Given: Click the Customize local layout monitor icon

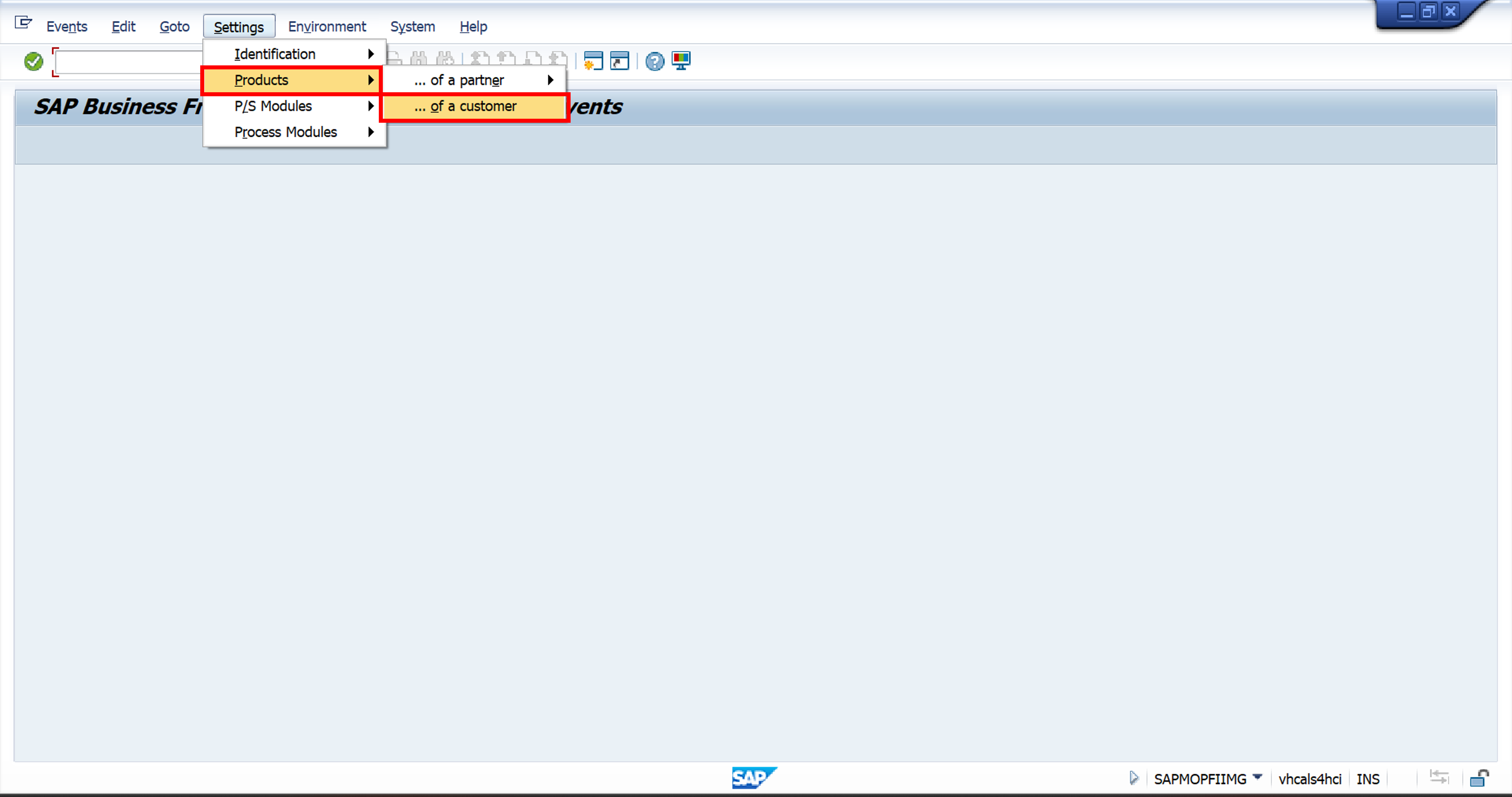Looking at the screenshot, I should tap(681, 61).
